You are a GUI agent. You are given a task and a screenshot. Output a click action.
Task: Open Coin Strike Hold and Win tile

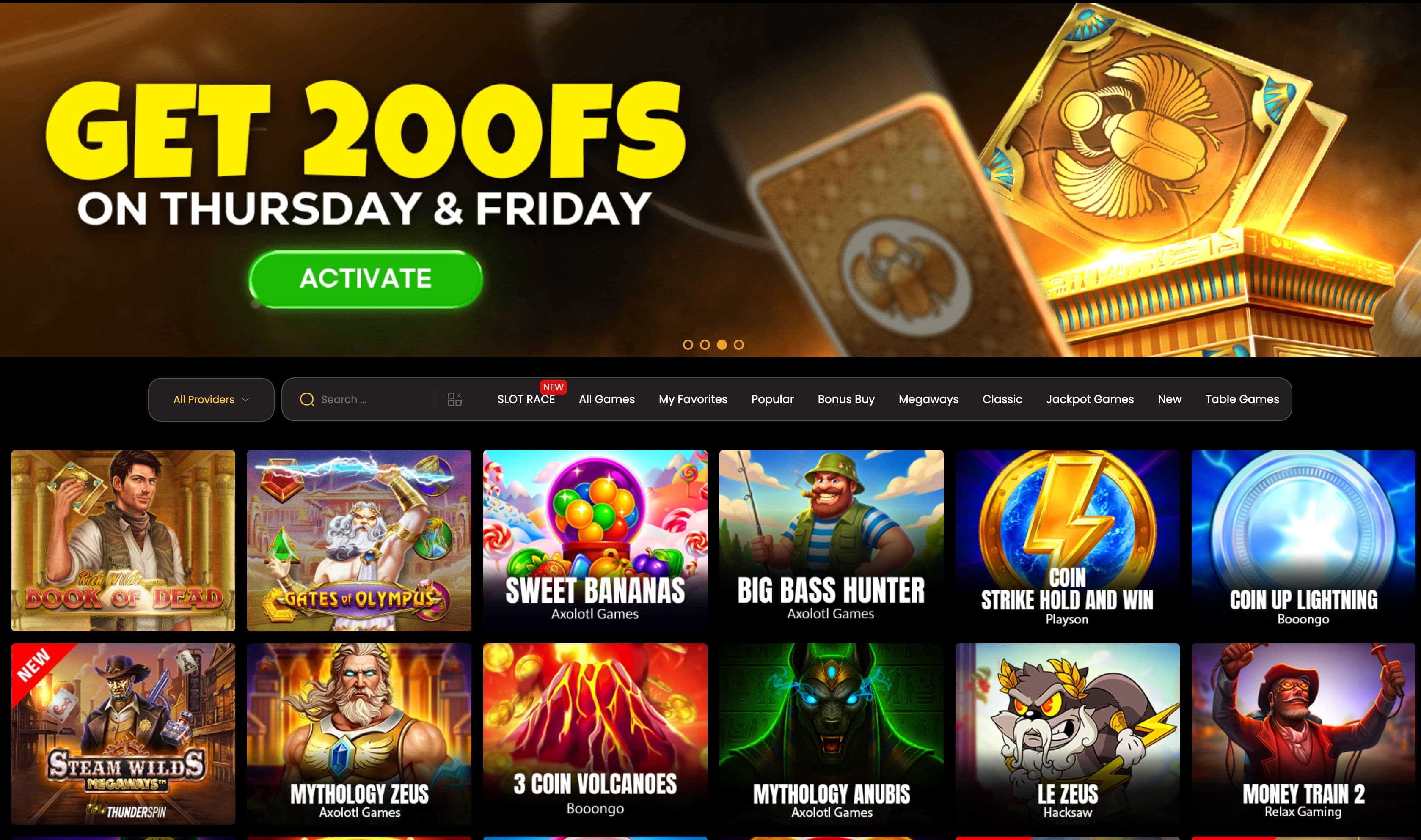click(x=1067, y=541)
